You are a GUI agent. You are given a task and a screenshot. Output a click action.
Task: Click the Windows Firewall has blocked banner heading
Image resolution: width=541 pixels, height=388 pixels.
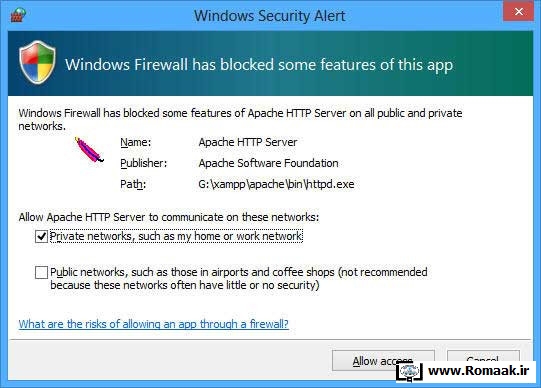point(259,65)
